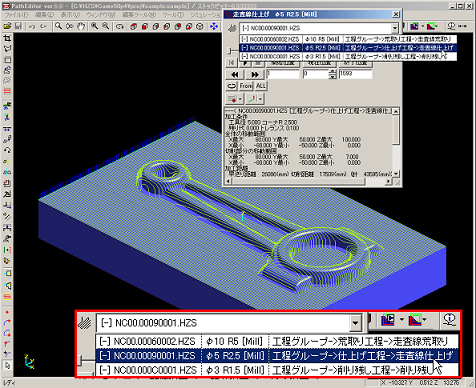This screenshot has height=388, width=476.
Task: Click the undo arrow icon
Action: pyautogui.click(x=32, y=26)
